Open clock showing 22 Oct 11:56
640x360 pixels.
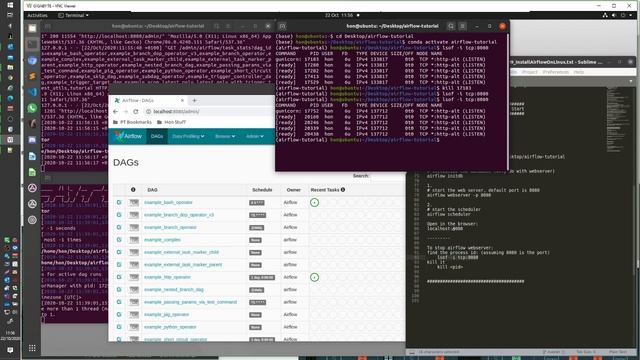339,15
